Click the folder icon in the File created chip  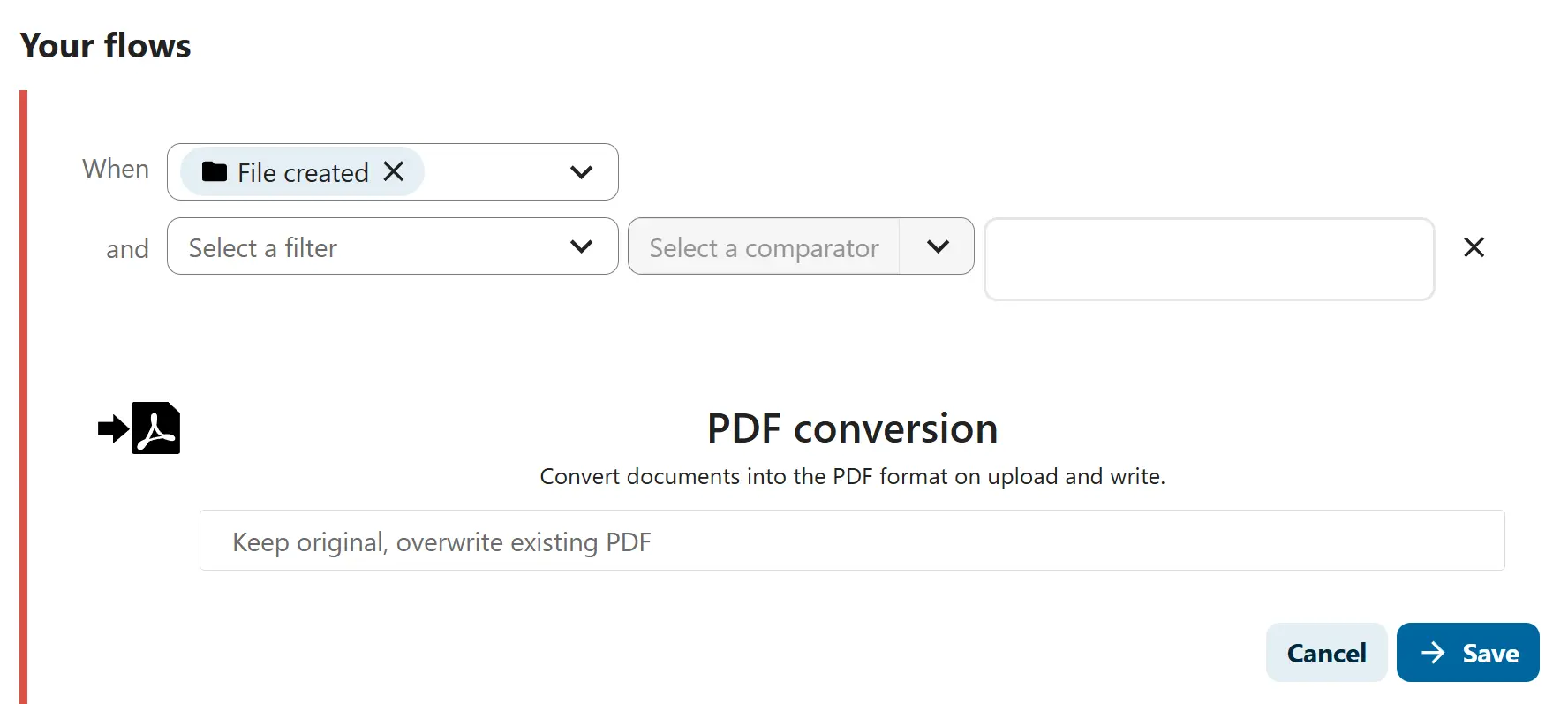tap(215, 172)
